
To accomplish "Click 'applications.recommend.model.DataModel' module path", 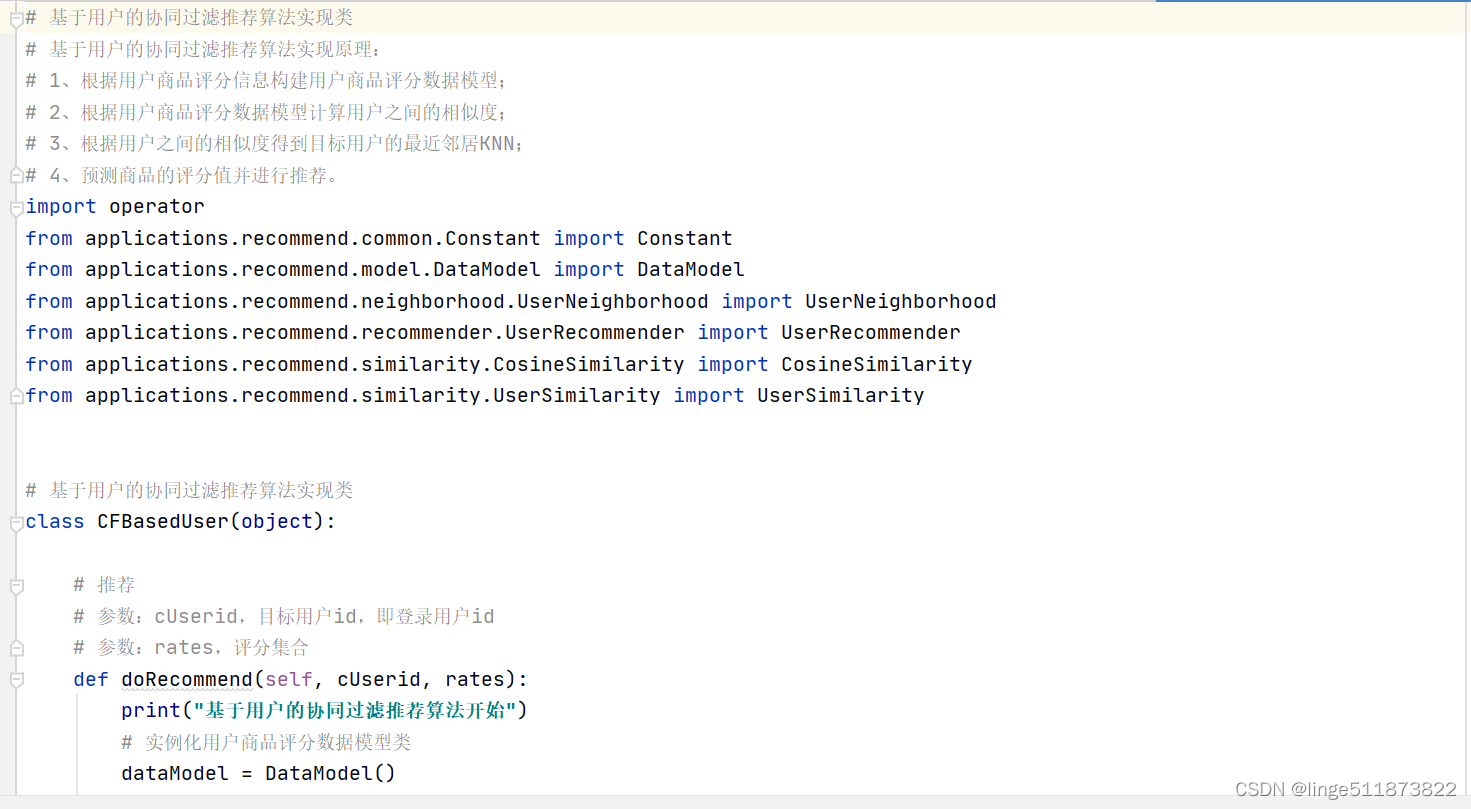I will tap(313, 270).
